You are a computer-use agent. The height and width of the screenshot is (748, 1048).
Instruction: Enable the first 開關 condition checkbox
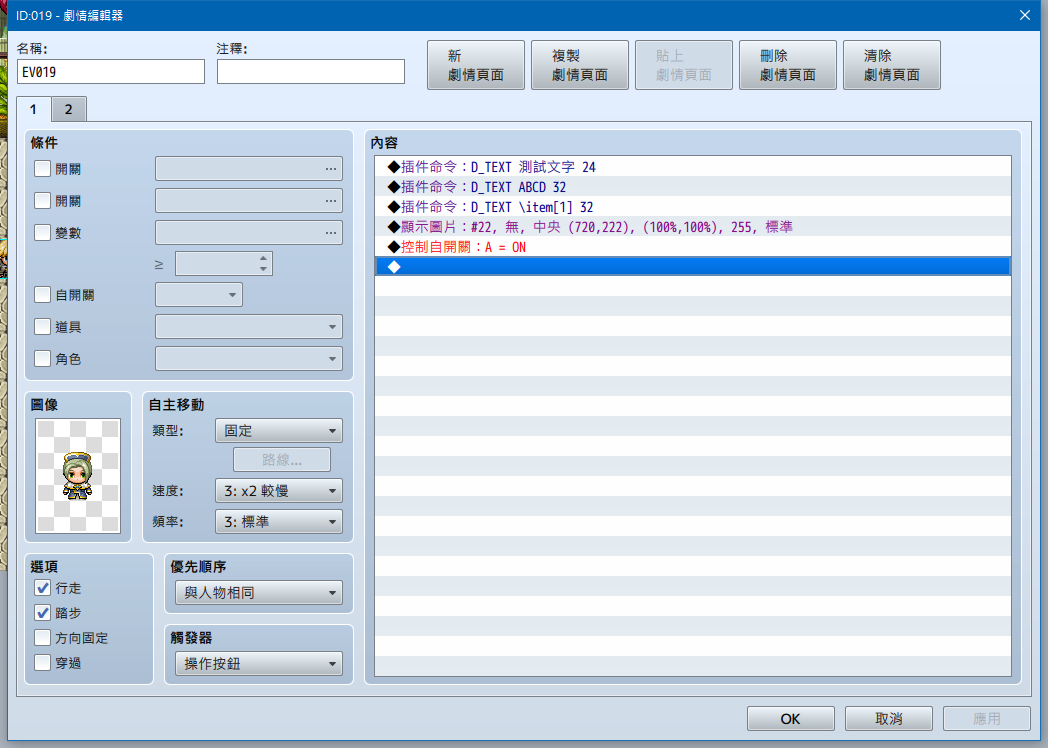(42, 168)
